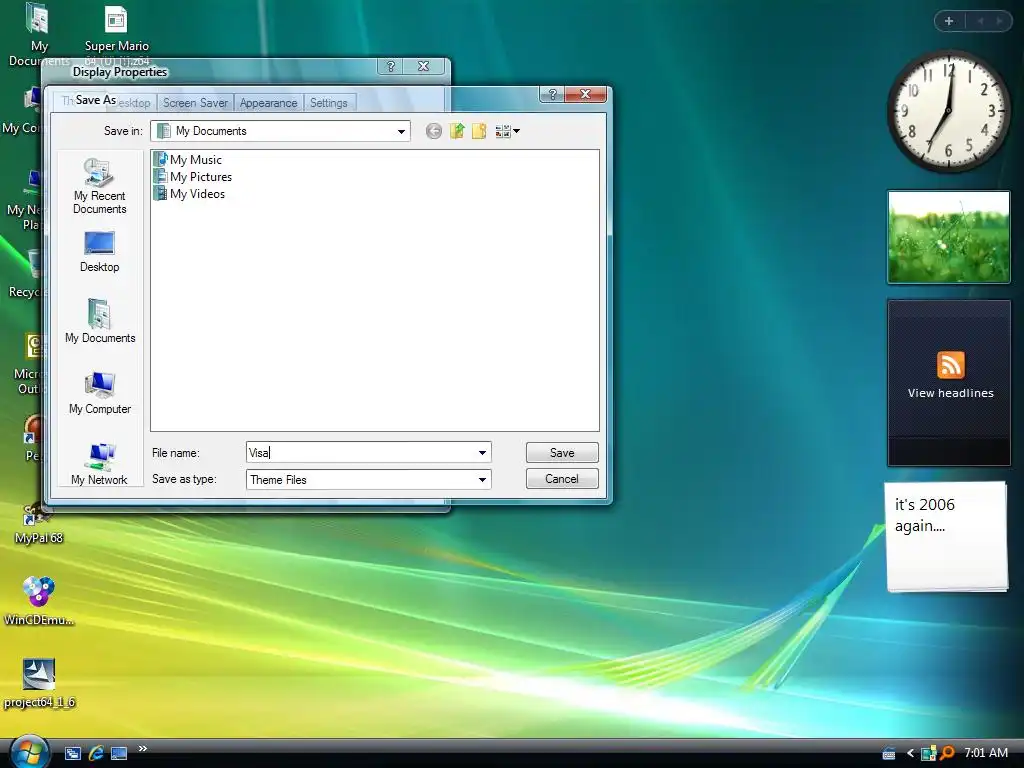The height and width of the screenshot is (768, 1024).
Task: Click the Show Desktop quick launch icon
Action: click(x=119, y=754)
